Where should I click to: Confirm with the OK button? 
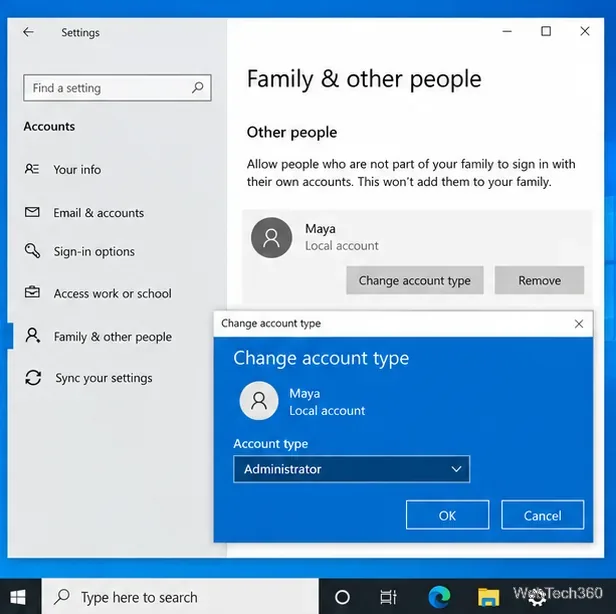447,515
